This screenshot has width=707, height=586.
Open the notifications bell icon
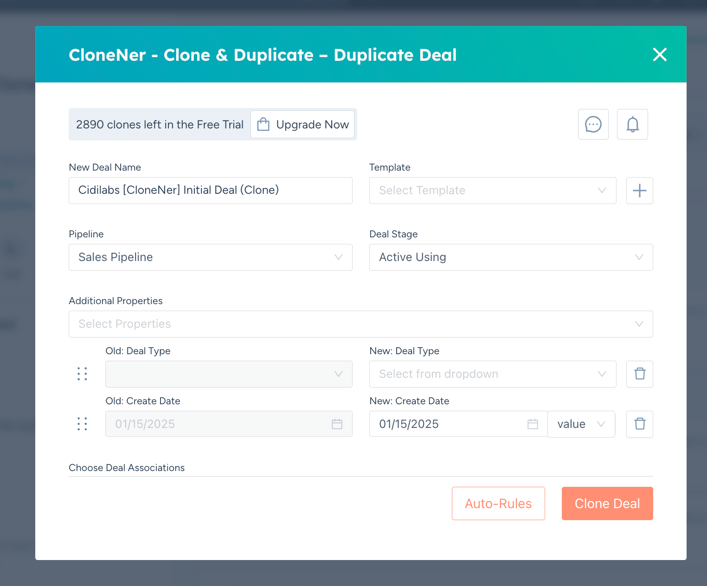coord(632,125)
